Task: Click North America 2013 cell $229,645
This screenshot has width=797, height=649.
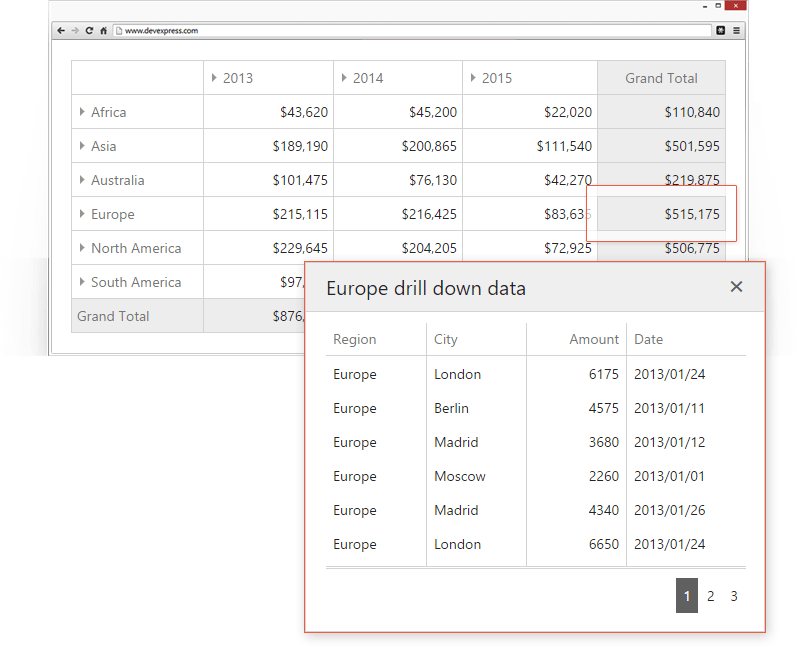Action: [268, 248]
